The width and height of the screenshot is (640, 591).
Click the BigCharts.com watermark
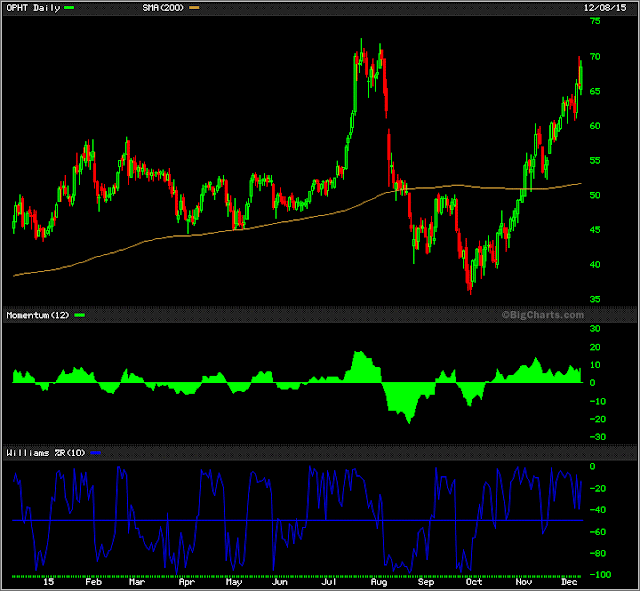tap(542, 315)
